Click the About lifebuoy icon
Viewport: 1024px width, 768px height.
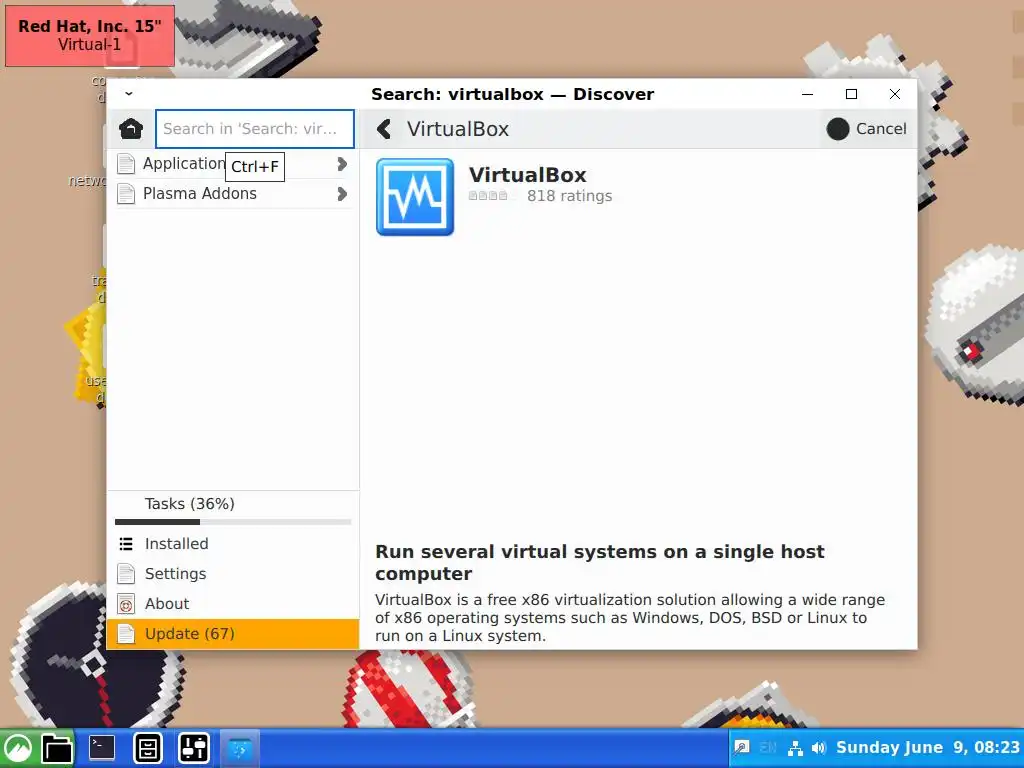pyautogui.click(x=126, y=604)
